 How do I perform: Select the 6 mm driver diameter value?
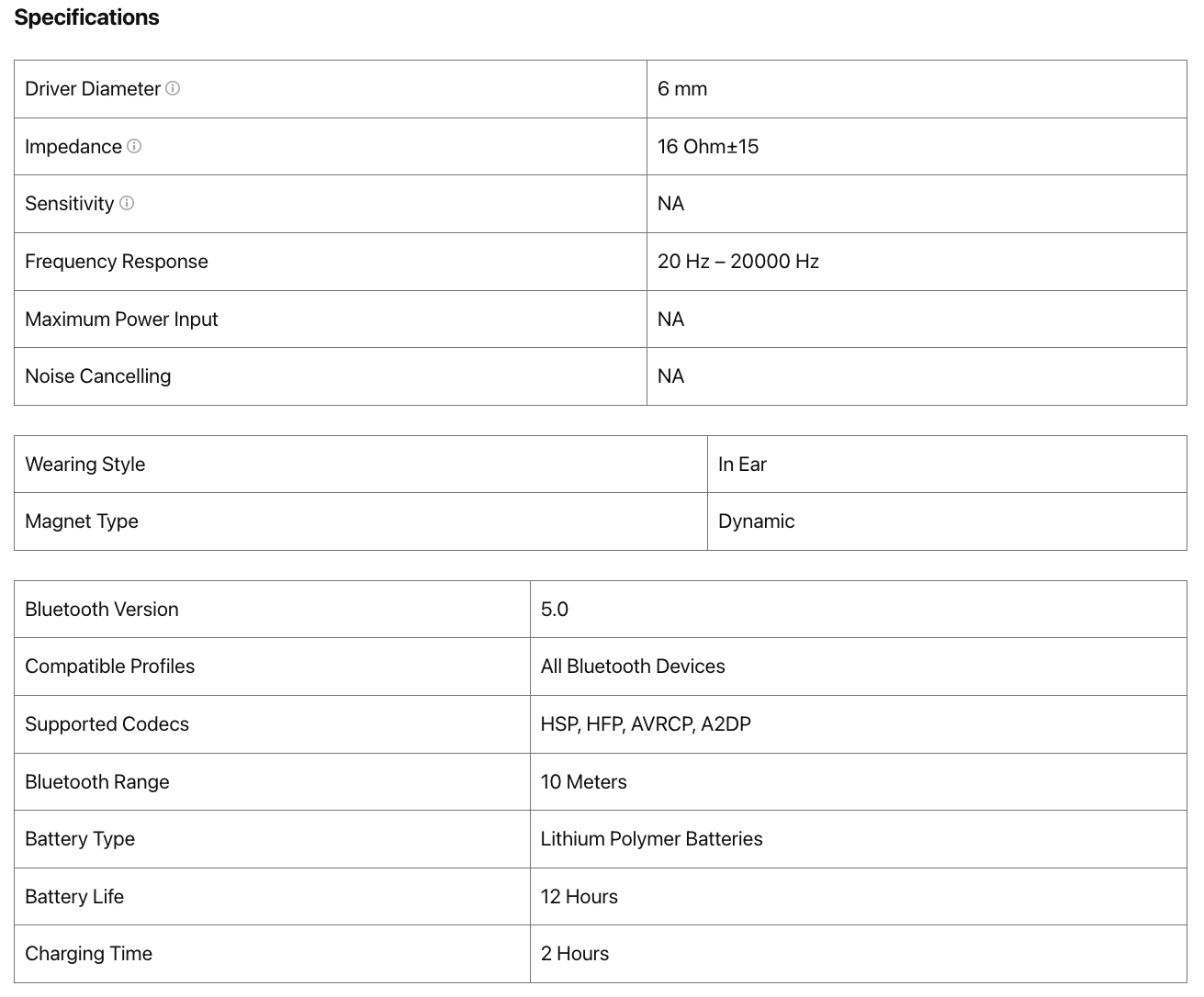(682, 89)
